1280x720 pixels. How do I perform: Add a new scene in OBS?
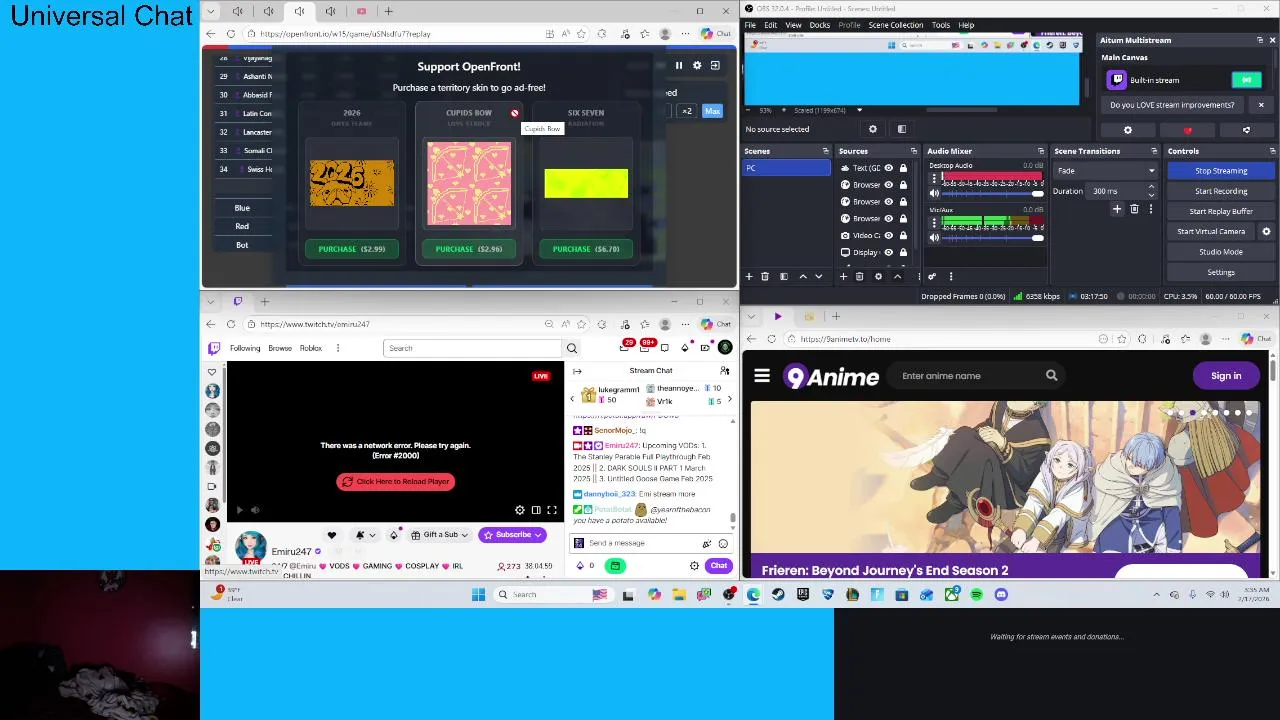point(749,276)
